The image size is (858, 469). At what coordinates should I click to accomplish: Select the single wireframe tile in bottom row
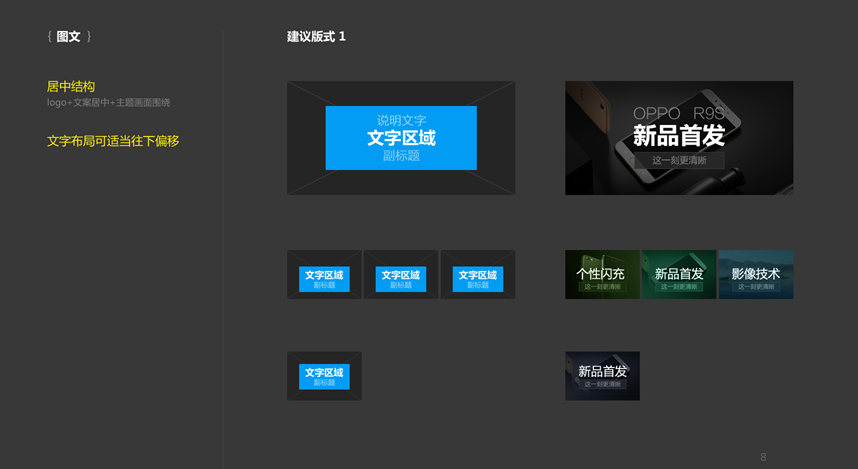[x=324, y=376]
